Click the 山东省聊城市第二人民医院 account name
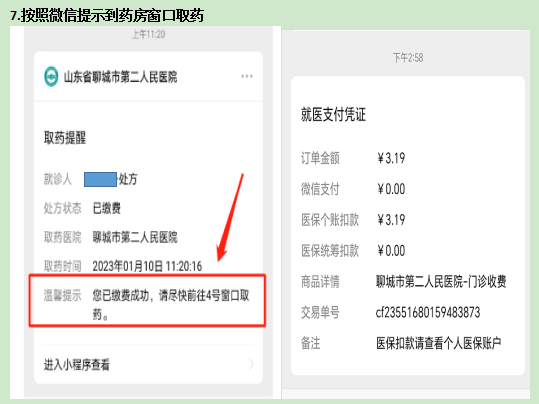Image resolution: width=539 pixels, height=404 pixels. click(120, 77)
